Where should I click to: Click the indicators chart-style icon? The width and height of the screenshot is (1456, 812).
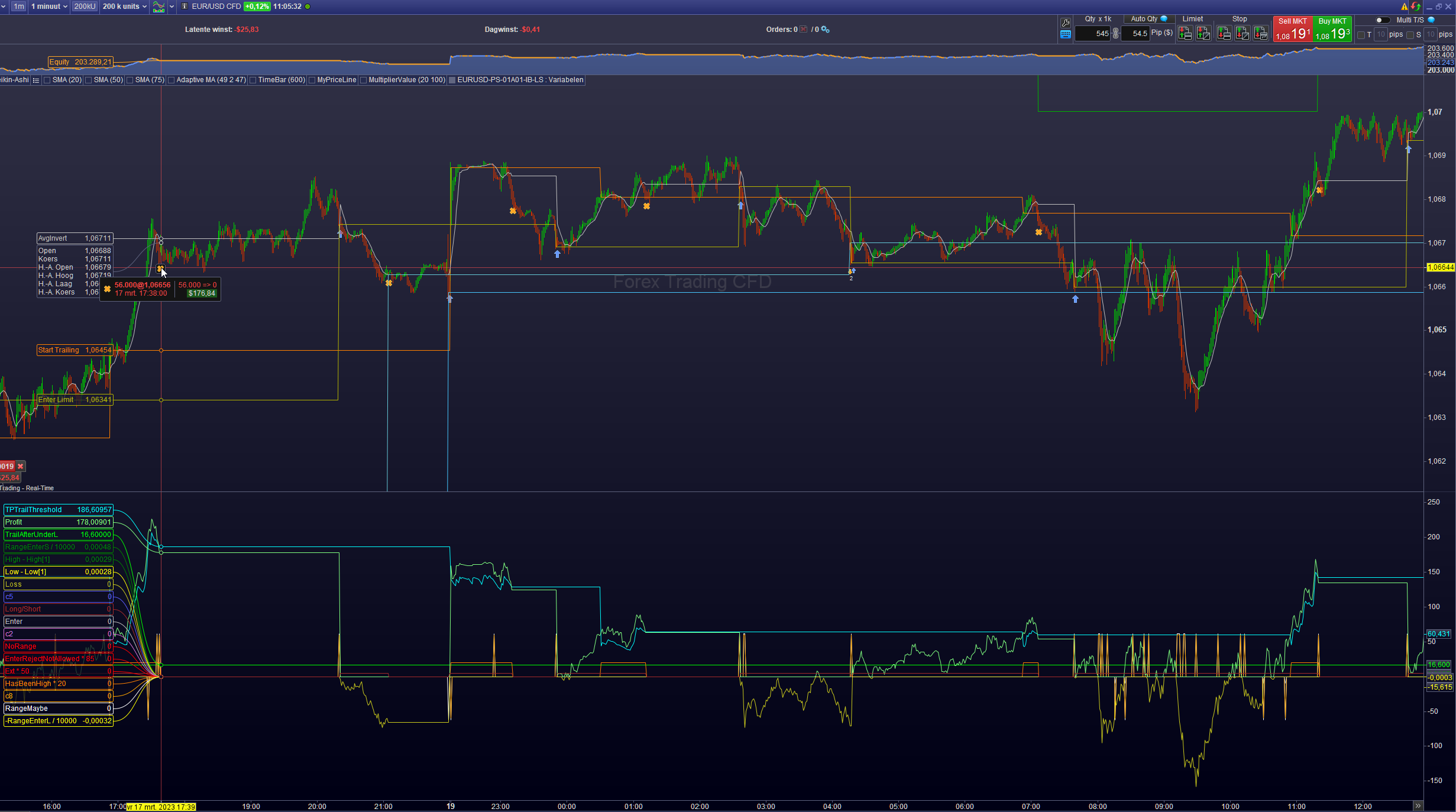point(158,7)
